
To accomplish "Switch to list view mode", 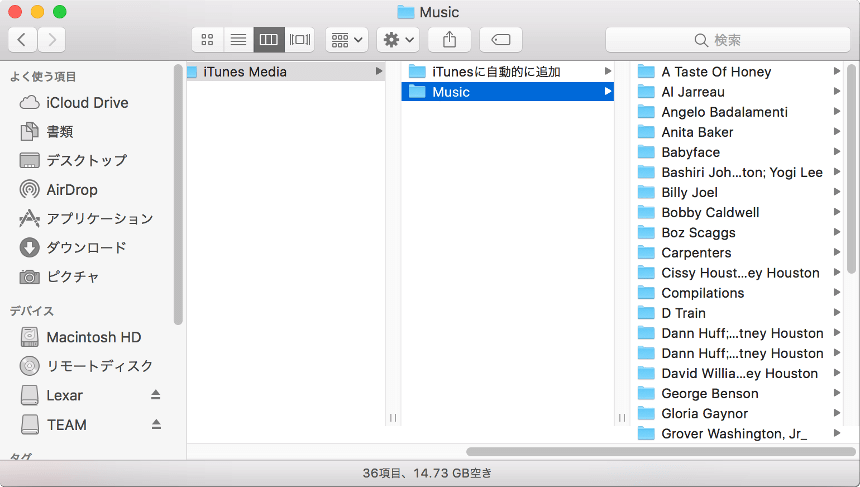I will (x=238, y=40).
